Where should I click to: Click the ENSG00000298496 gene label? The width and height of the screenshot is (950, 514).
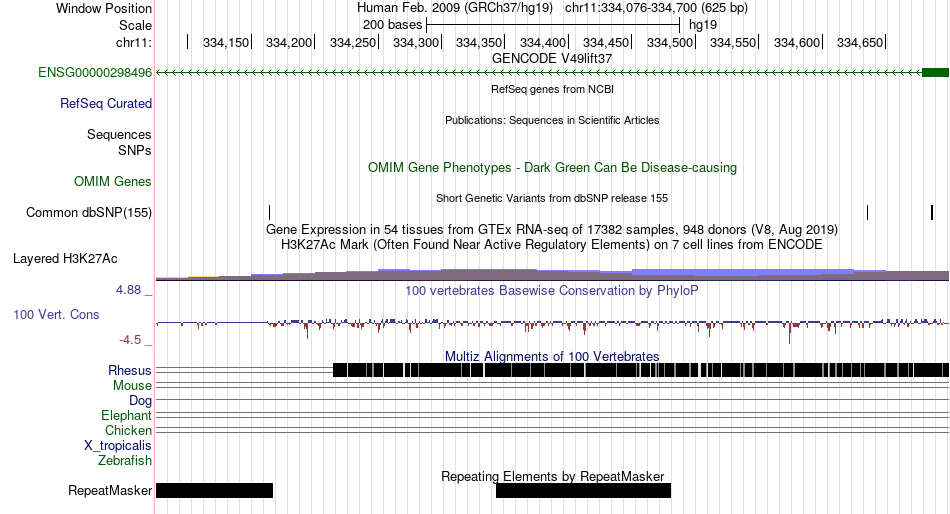tap(95, 73)
